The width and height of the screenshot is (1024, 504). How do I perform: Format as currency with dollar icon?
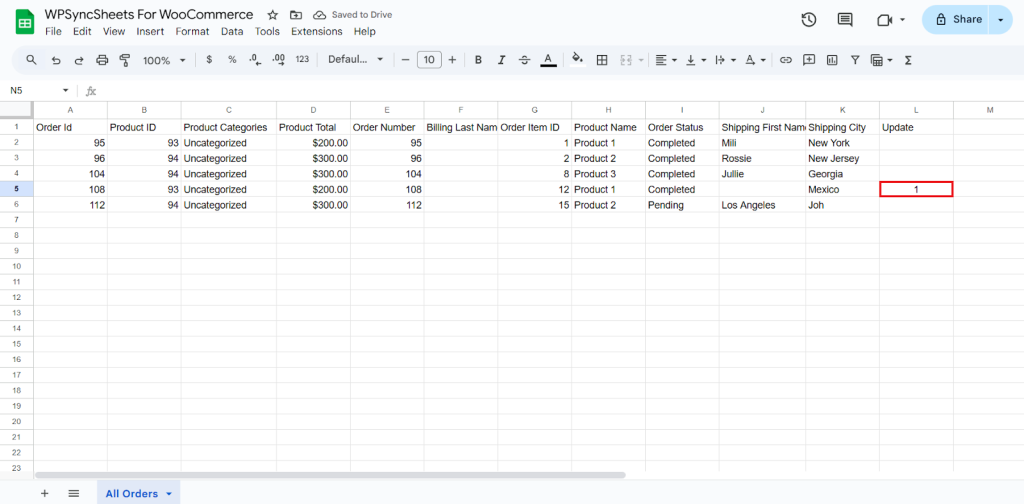(x=209, y=59)
